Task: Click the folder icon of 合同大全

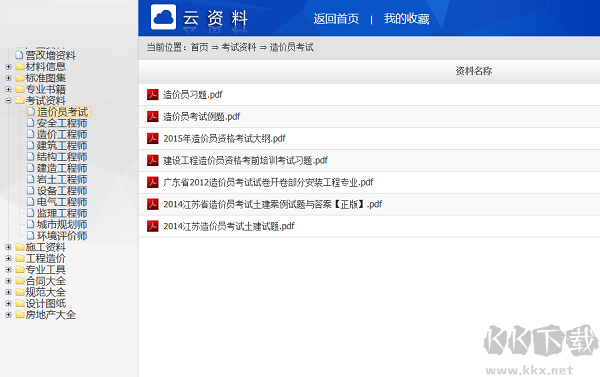Action: (20, 281)
